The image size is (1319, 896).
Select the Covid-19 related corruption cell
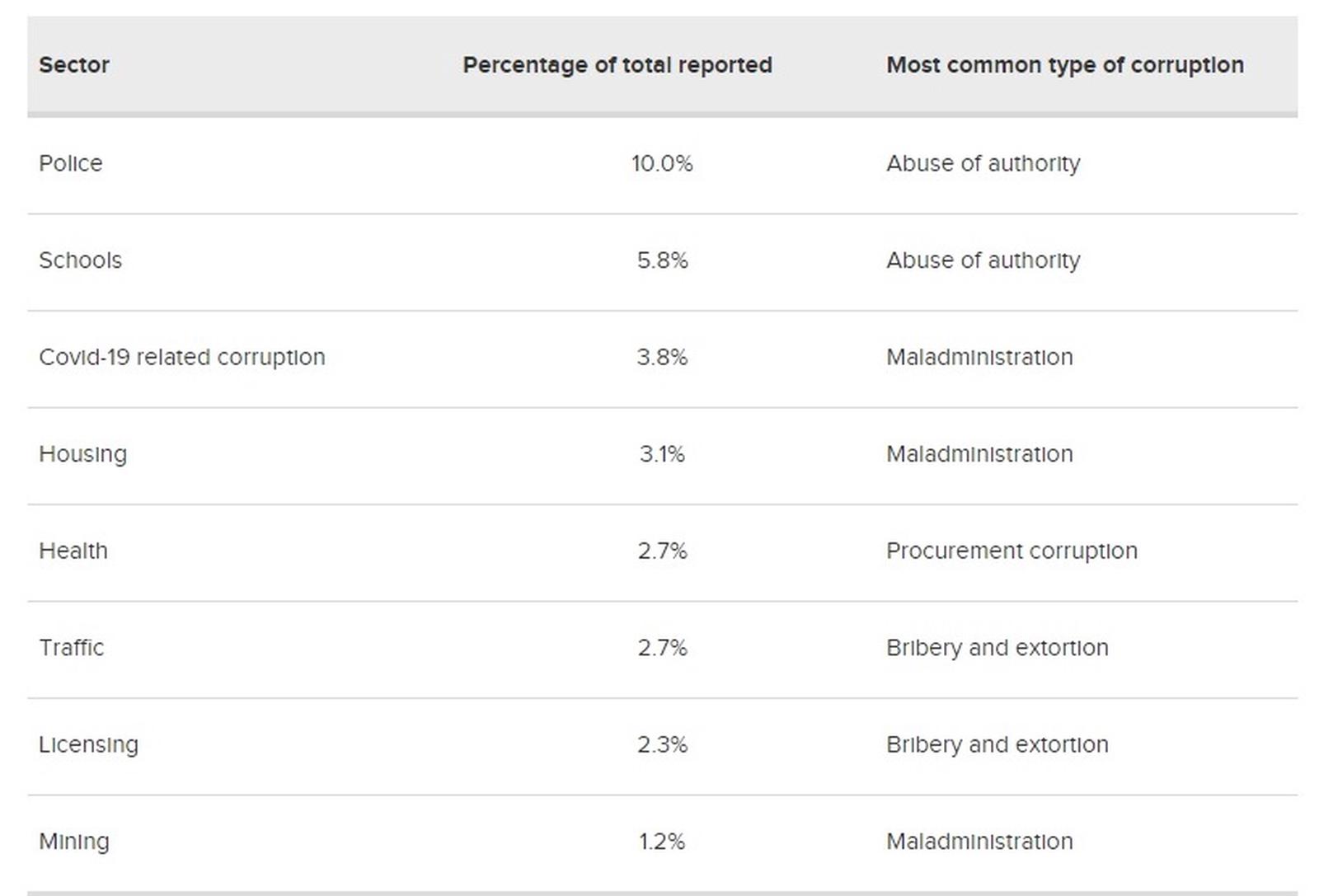pos(181,357)
